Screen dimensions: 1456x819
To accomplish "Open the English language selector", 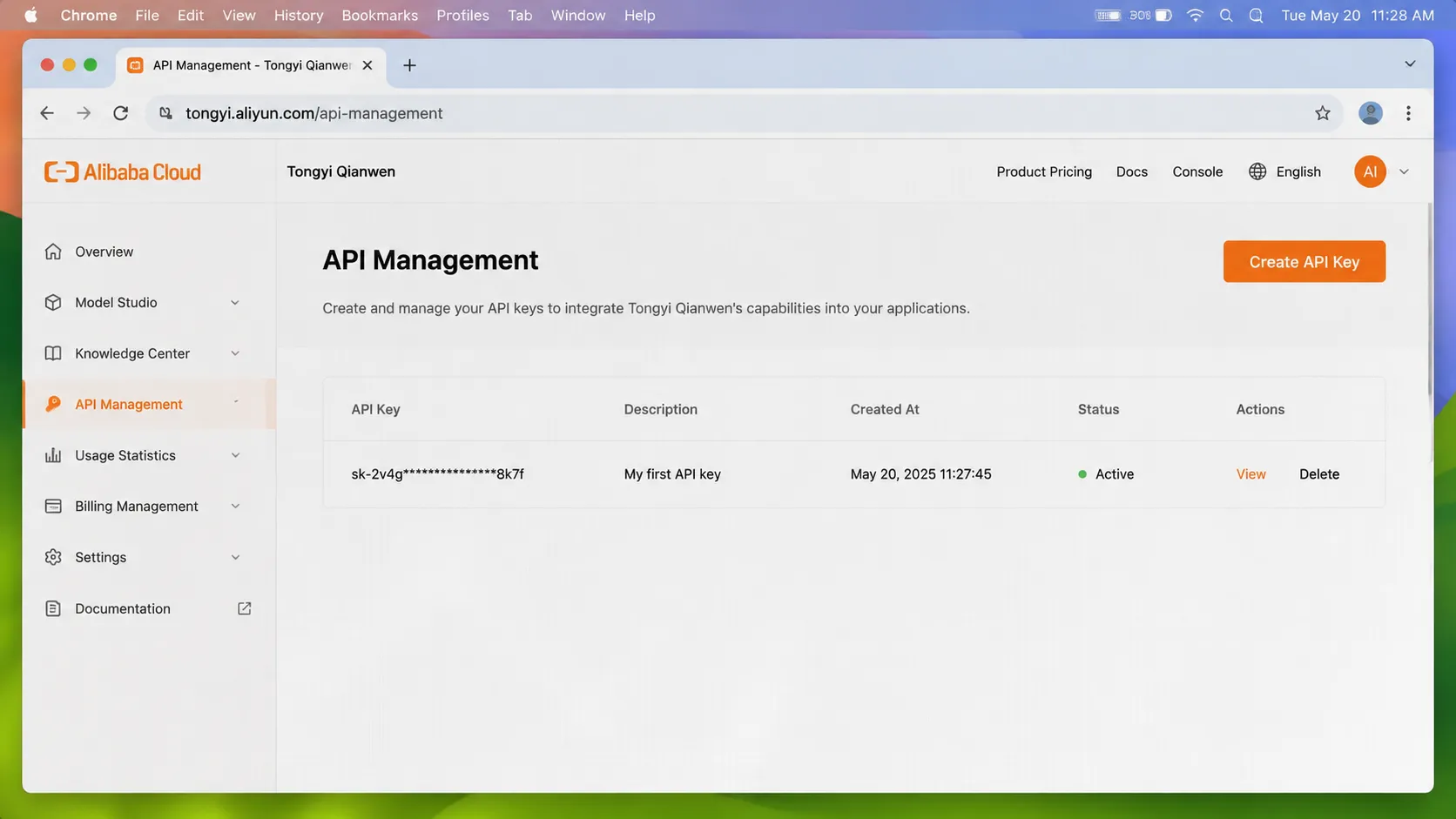I will pos(1285,171).
